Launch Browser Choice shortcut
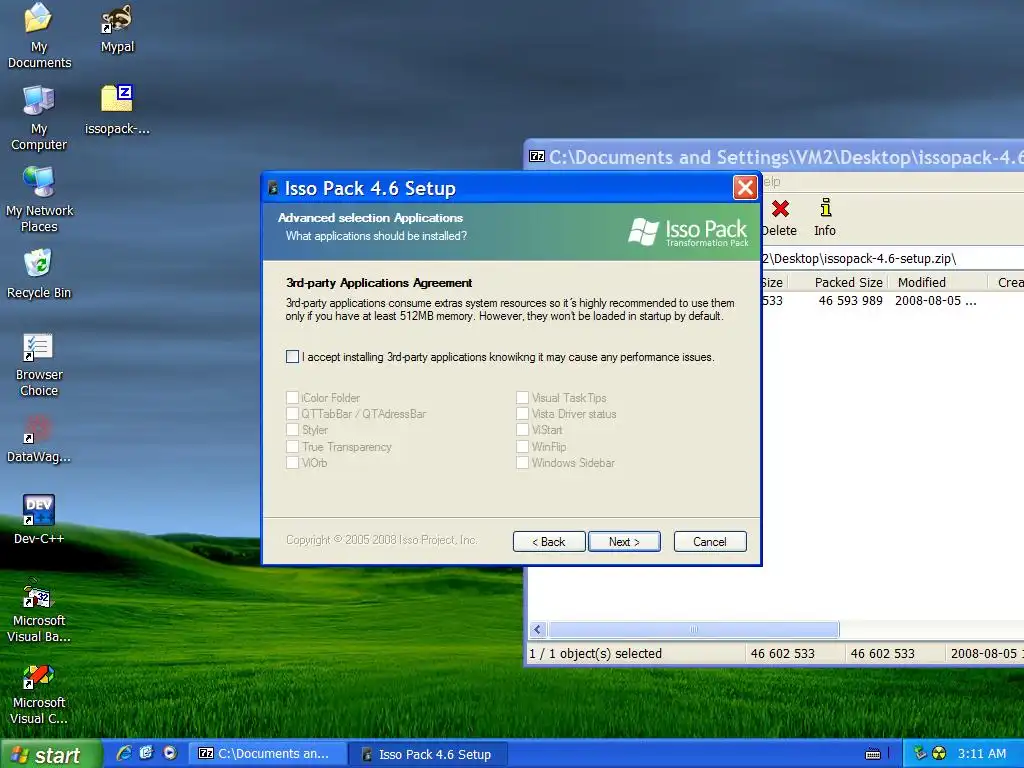 point(39,364)
